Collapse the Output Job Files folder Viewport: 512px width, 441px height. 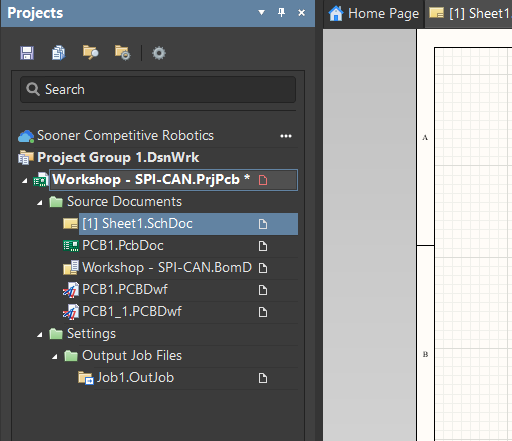coord(55,357)
